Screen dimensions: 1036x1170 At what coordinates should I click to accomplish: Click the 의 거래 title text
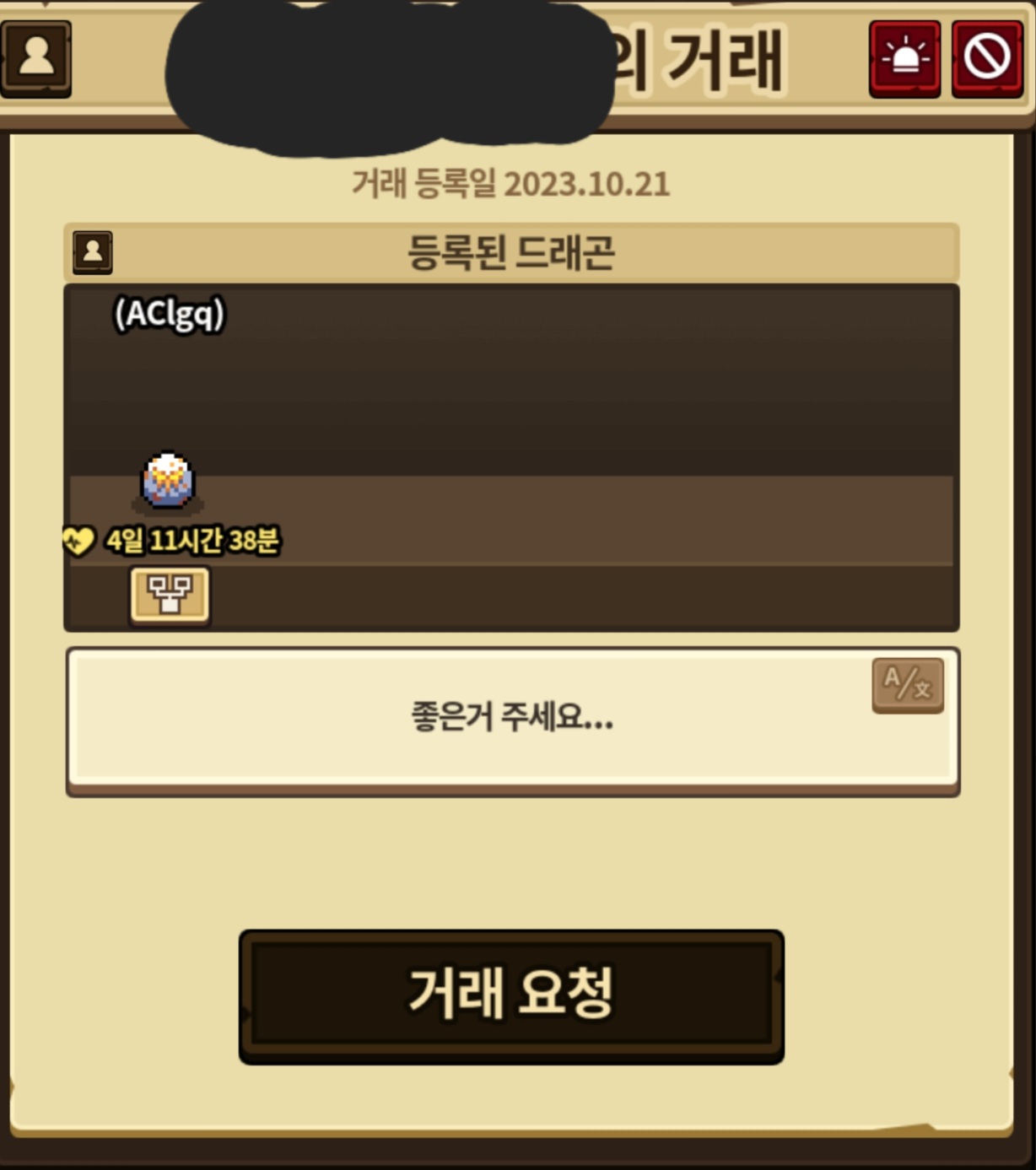699,61
